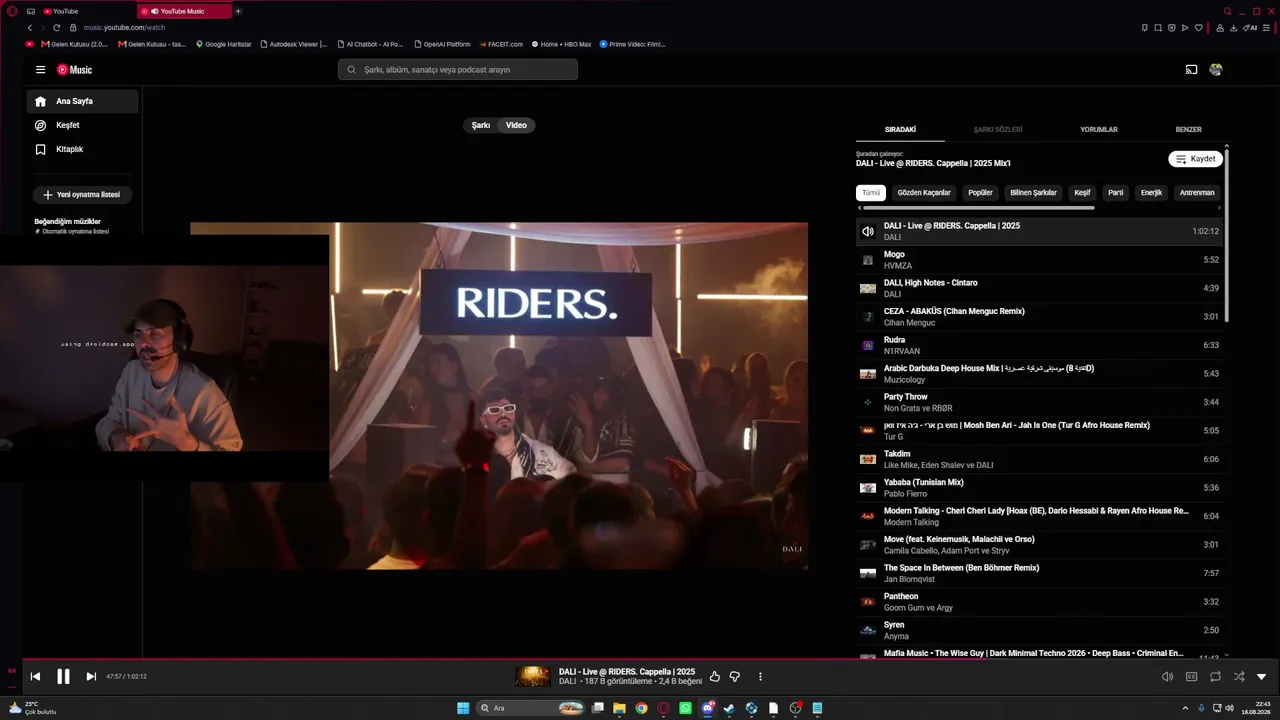Open the cast to device icon
The height and width of the screenshot is (720, 1280).
pos(1191,70)
